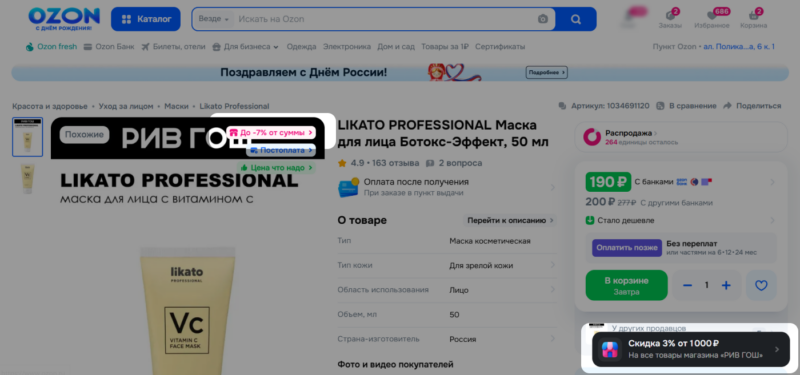This screenshot has width=800, height=375.
Task: Open Заказы orders icon
Action: point(670,19)
